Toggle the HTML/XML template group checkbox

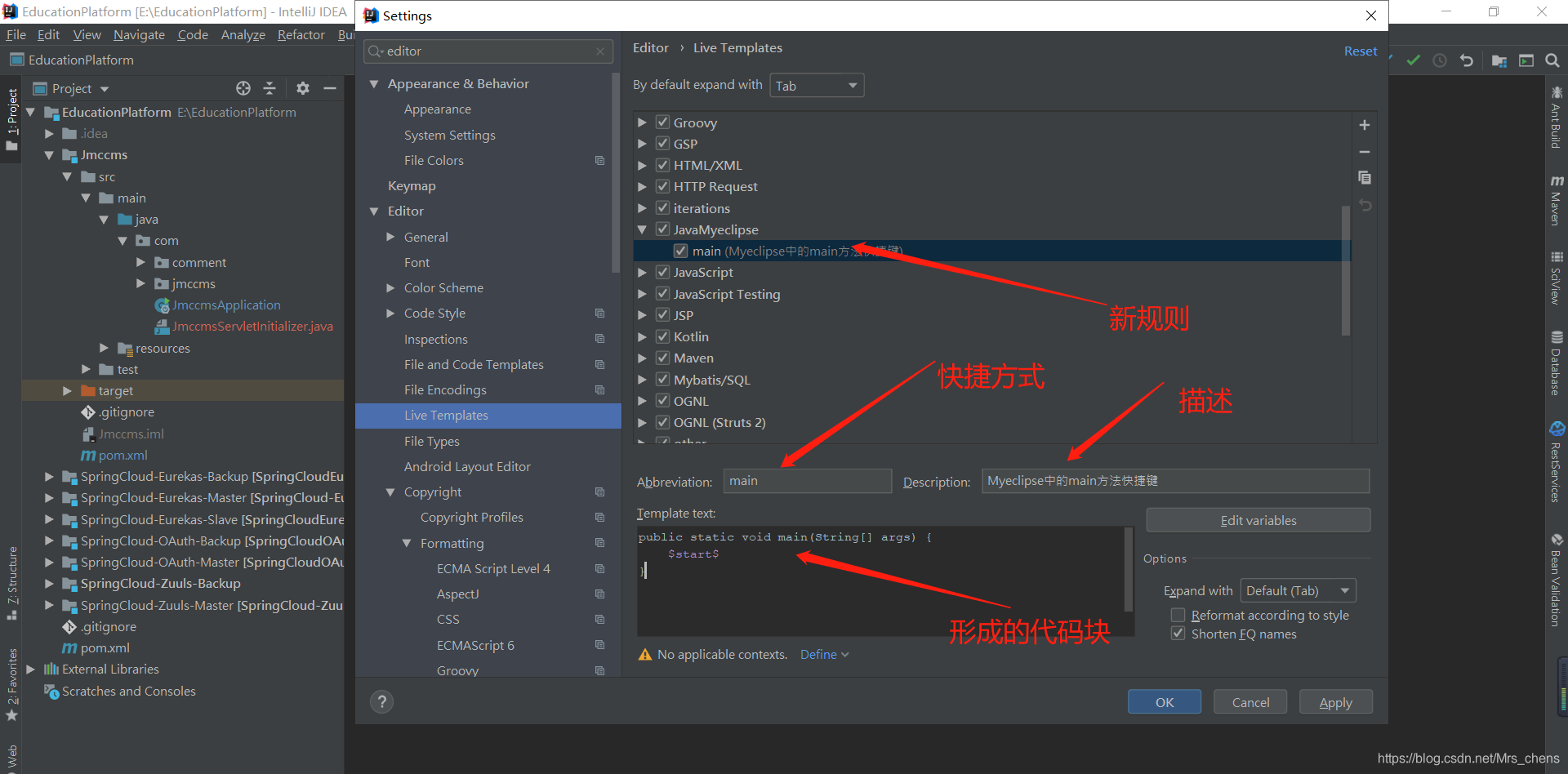[x=663, y=165]
